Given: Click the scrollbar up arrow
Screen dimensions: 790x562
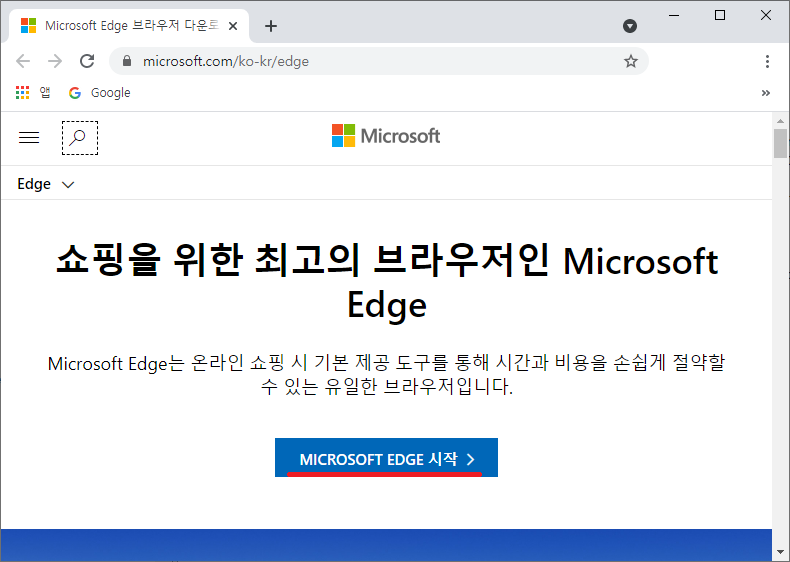Looking at the screenshot, I should pyautogui.click(x=780, y=121).
